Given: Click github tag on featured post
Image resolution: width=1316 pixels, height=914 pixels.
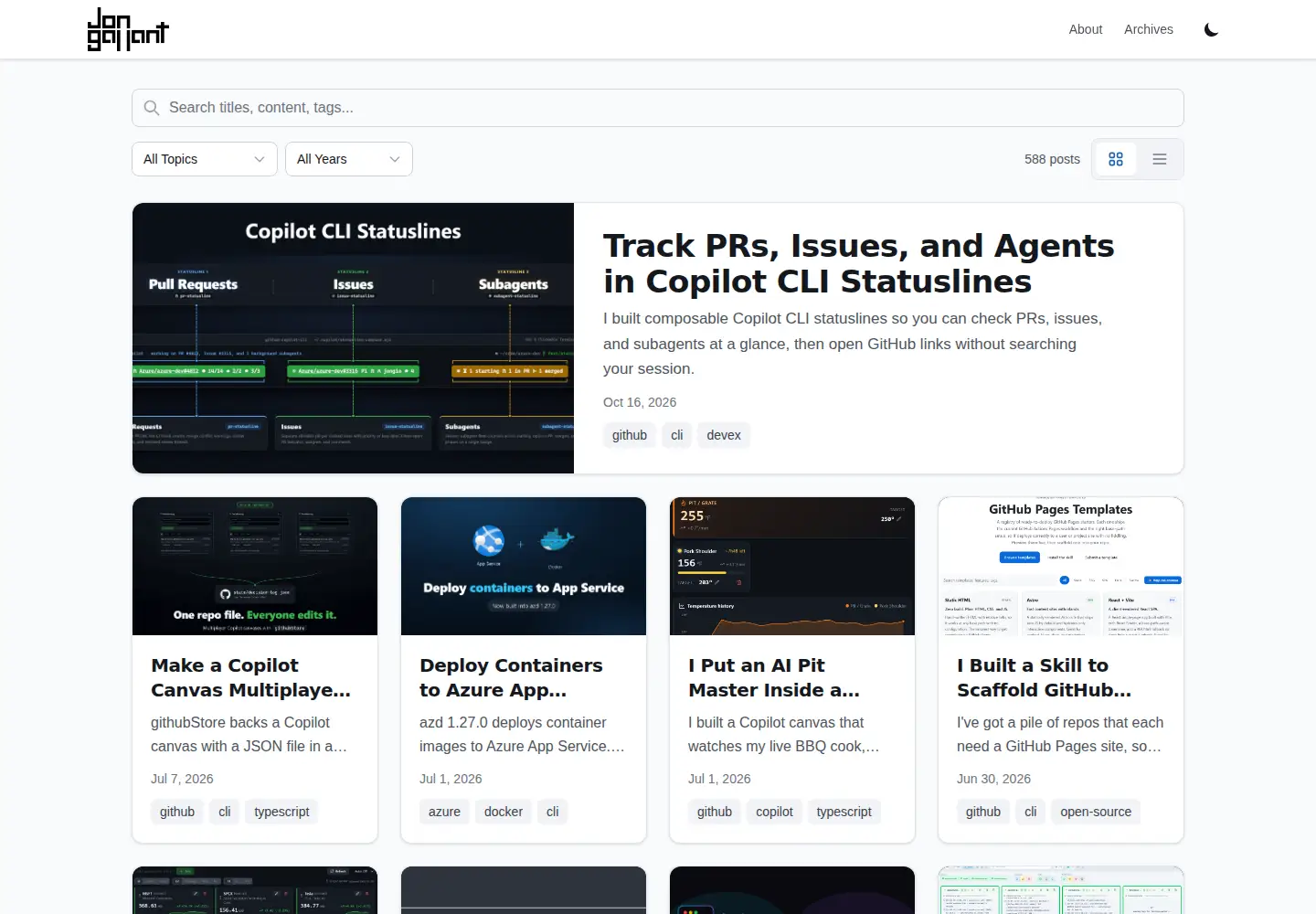Looking at the screenshot, I should pos(630,435).
